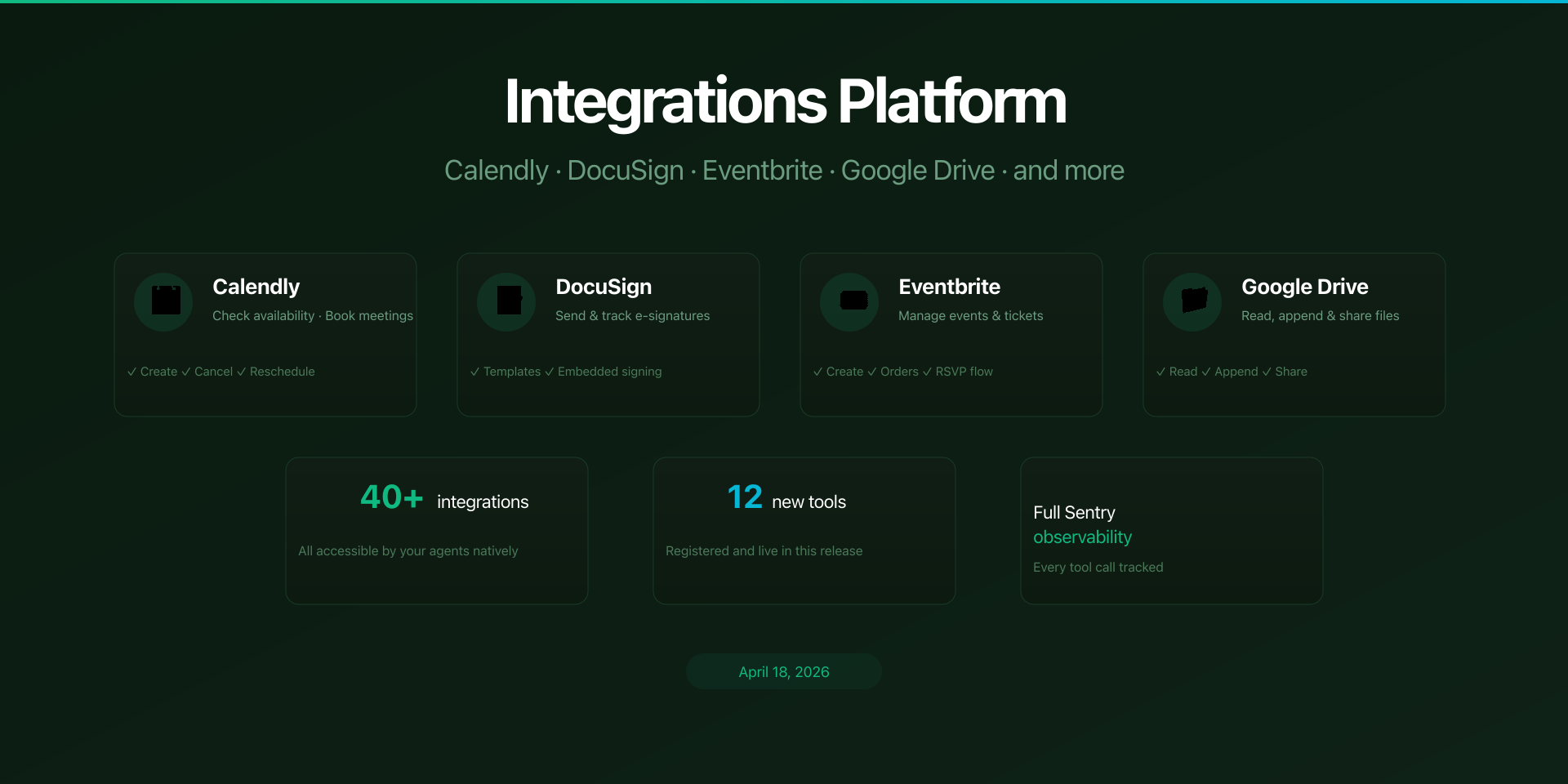This screenshot has width=1568, height=784.
Task: Click Eventbrite's 'Create Orders RSVP flow' line
Action: click(902, 372)
